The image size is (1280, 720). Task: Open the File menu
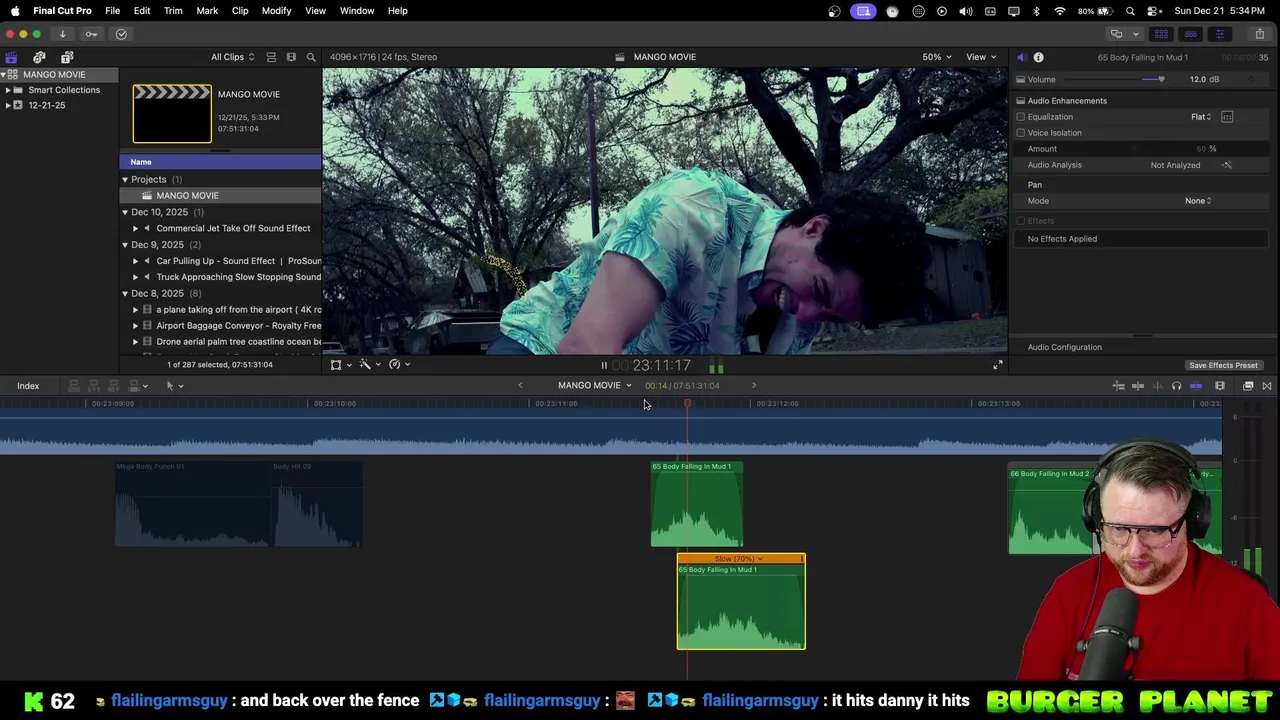112,11
